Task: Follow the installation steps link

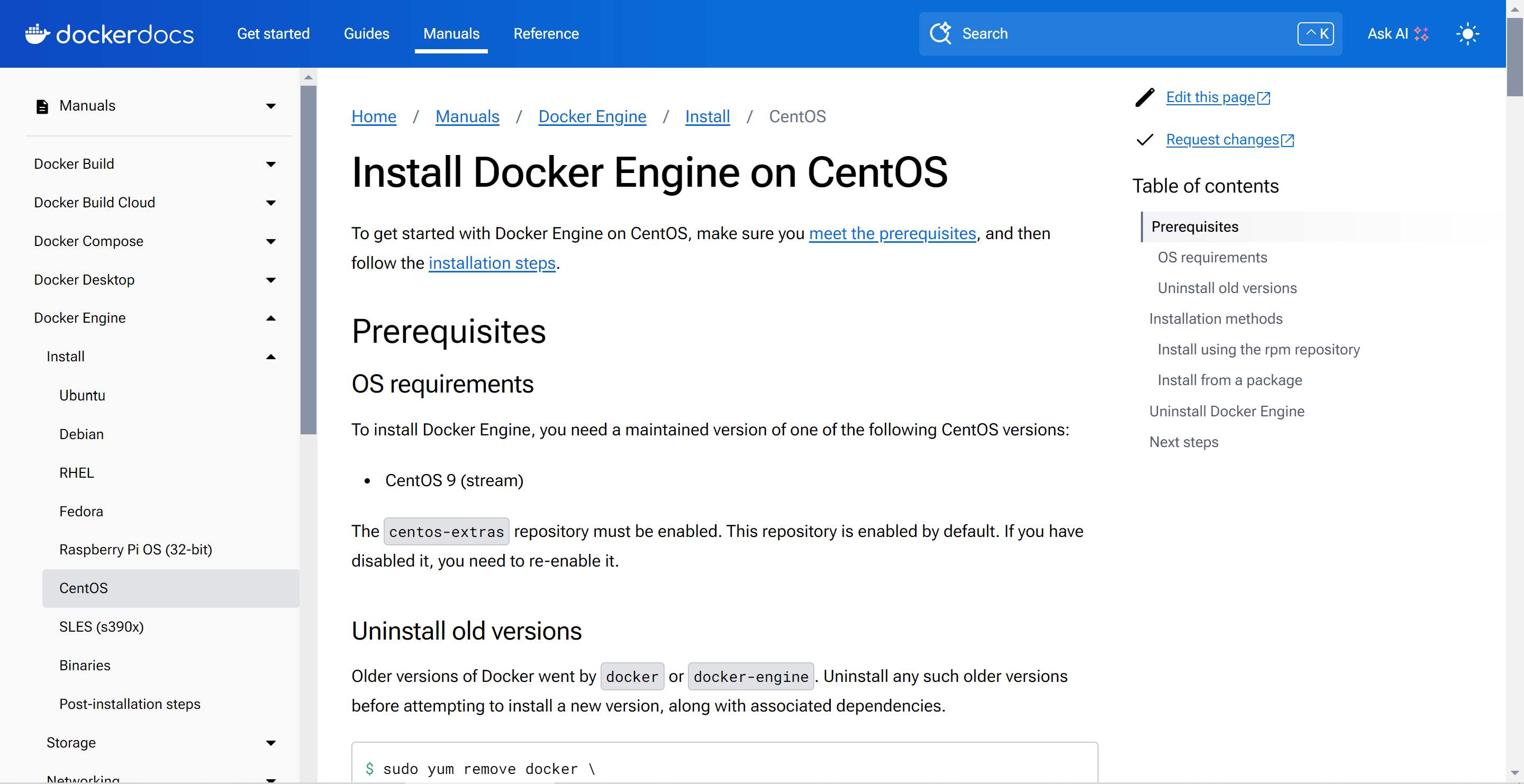Action: point(492,263)
